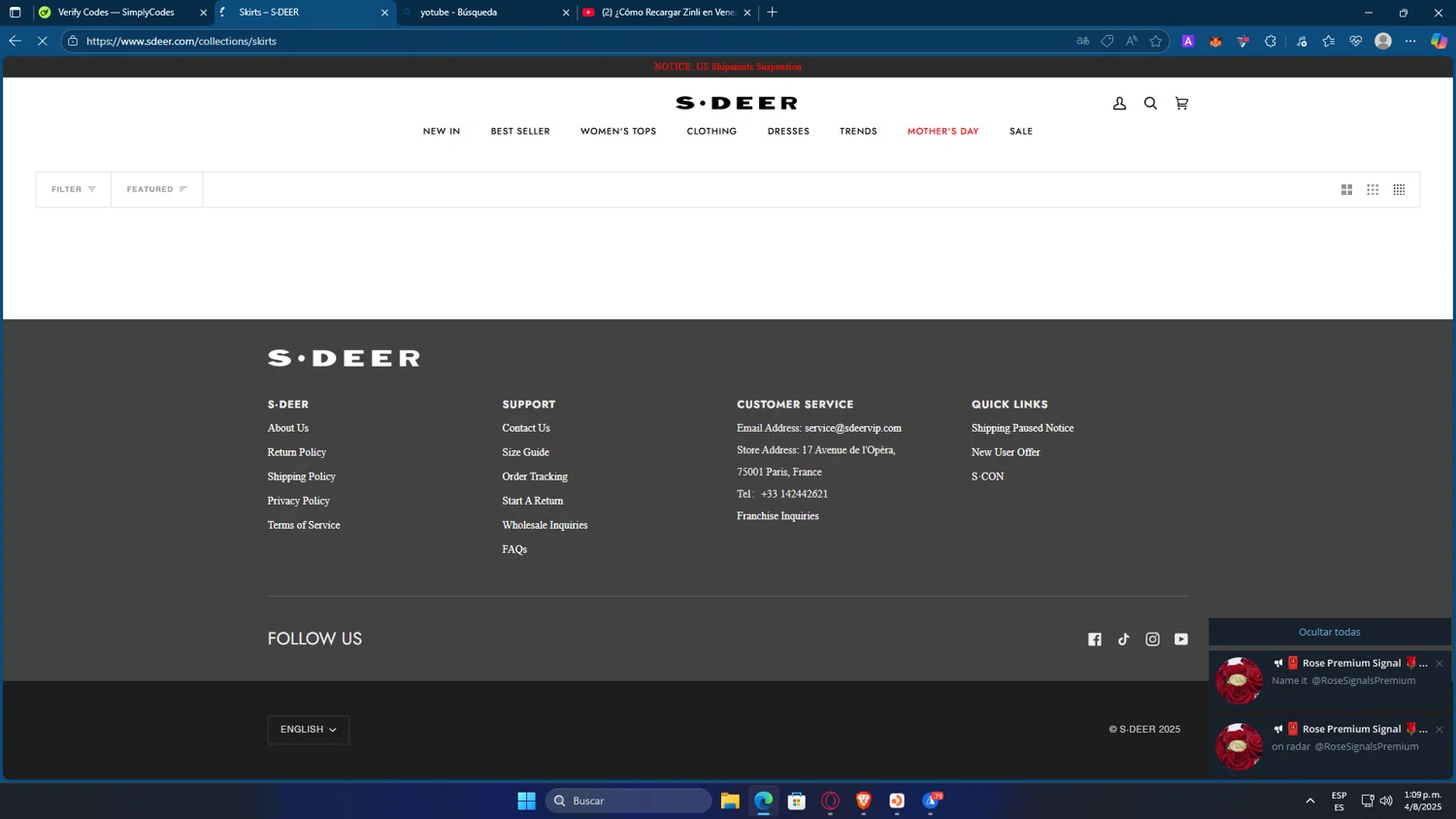The width and height of the screenshot is (1456, 819).
Task: Switch to the large two-column grid view
Action: pyautogui.click(x=1346, y=189)
